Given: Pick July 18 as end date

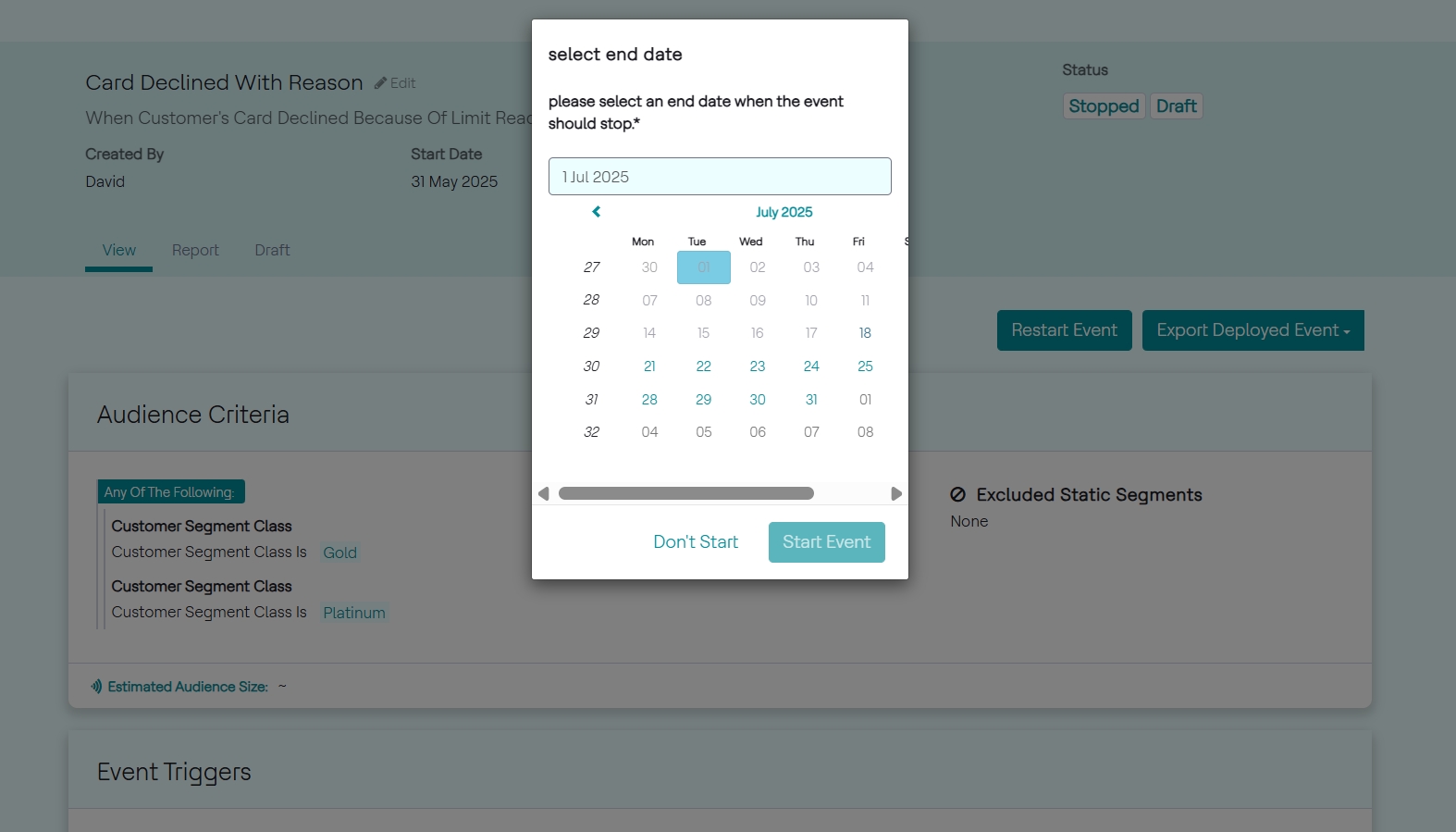Looking at the screenshot, I should (865, 333).
